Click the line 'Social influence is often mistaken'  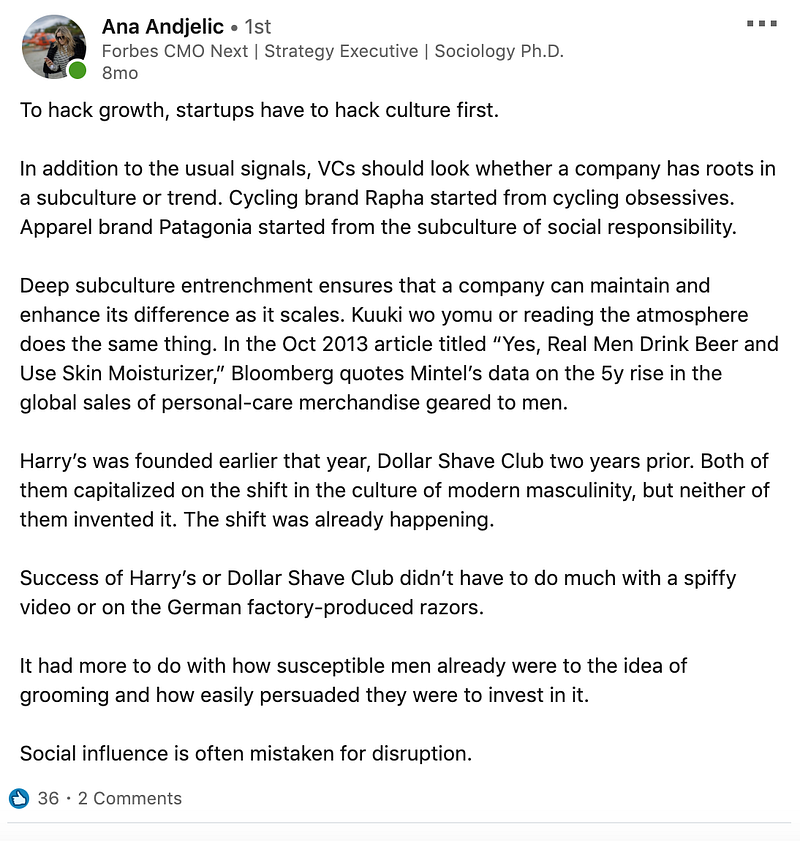pyautogui.click(x=246, y=754)
